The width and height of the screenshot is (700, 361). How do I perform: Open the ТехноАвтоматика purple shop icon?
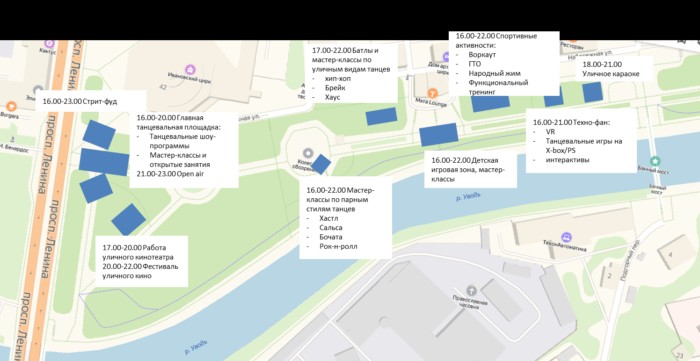point(566,236)
